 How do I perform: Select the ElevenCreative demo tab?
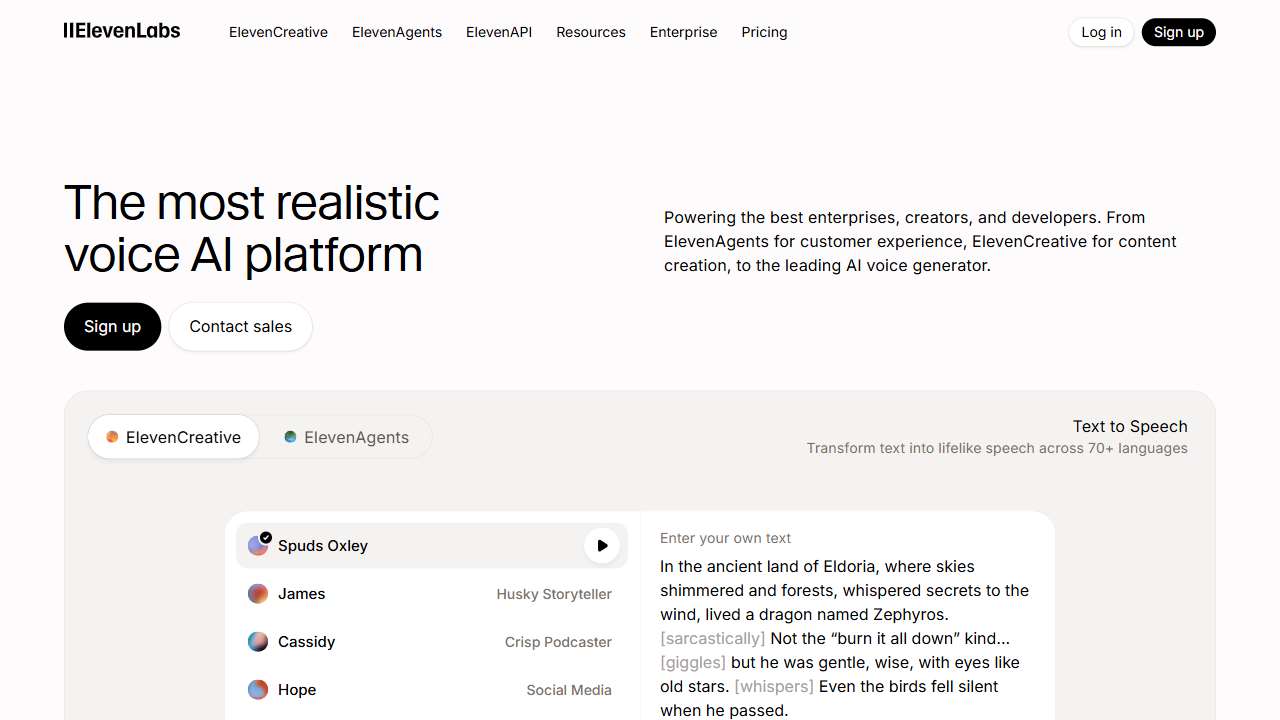pyautogui.click(x=174, y=437)
